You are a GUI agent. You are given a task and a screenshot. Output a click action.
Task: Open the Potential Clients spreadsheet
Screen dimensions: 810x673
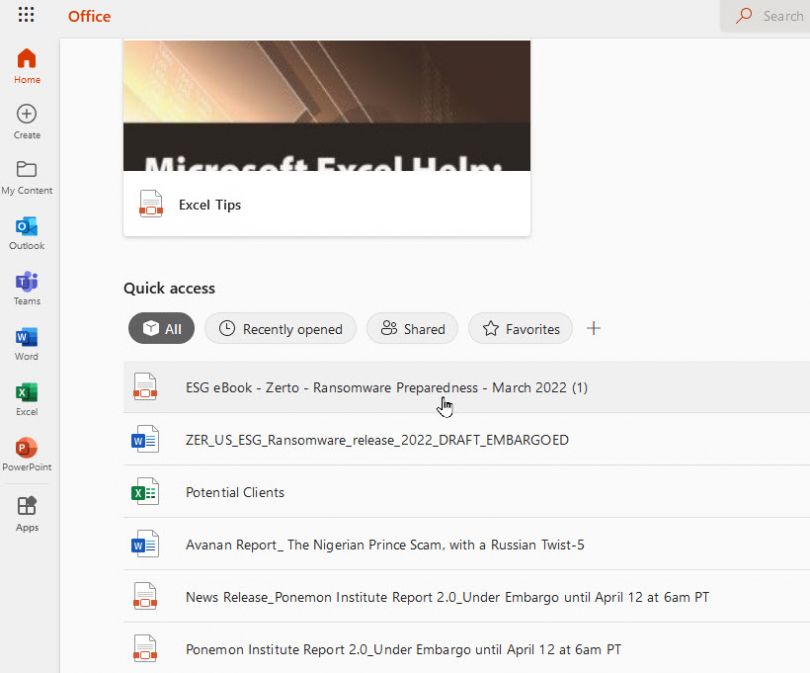[234, 492]
